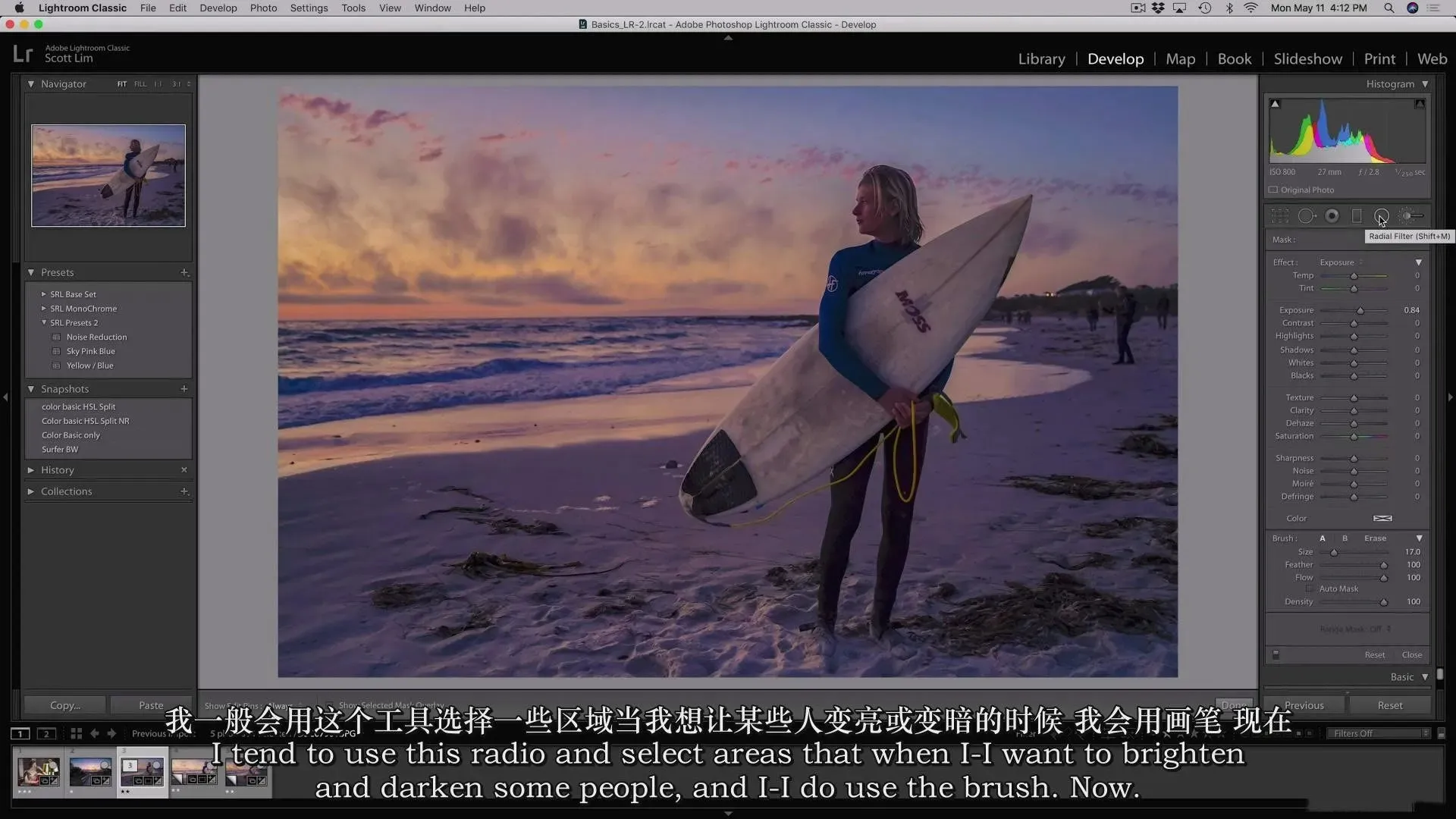Click the Copy... settings button

(x=65, y=705)
